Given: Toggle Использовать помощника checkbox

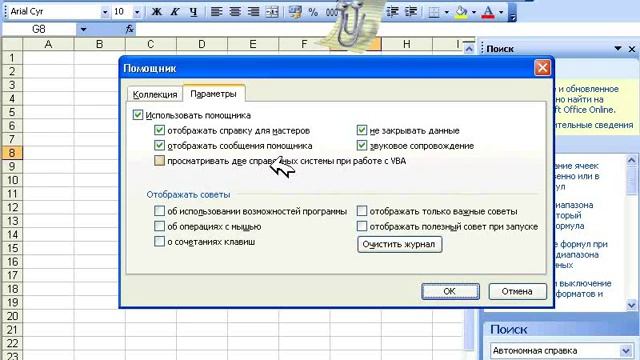Looking at the screenshot, I should coord(138,115).
